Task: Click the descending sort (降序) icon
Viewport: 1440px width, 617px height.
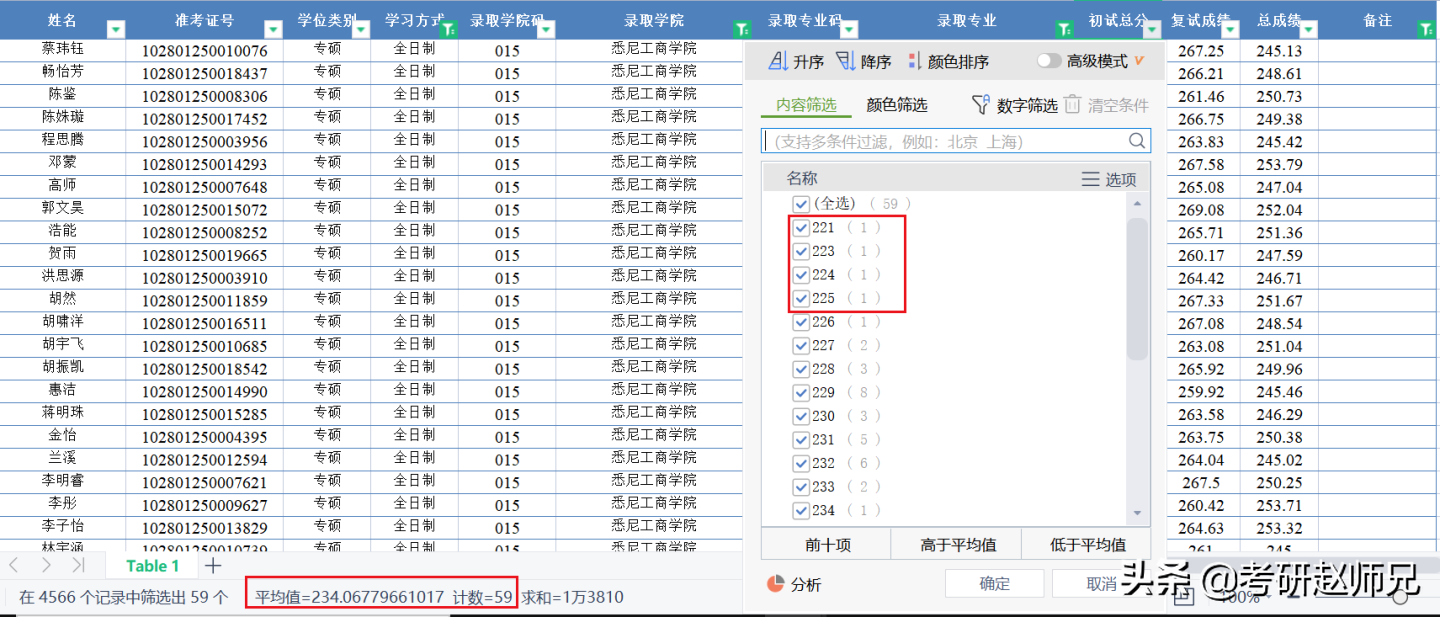Action: [x=846, y=61]
